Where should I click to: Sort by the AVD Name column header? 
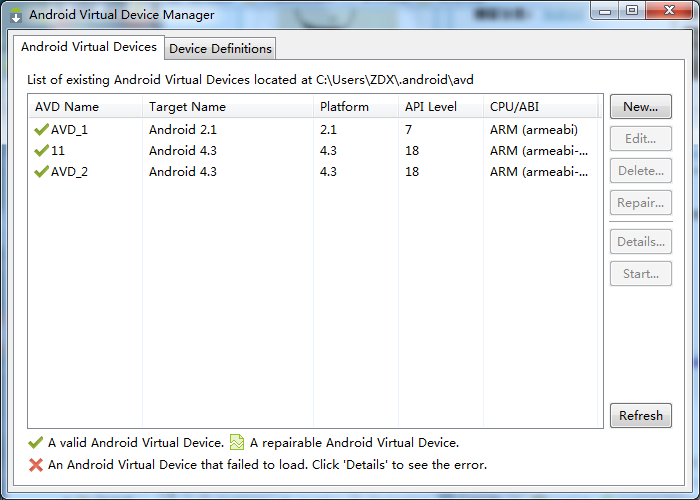(x=85, y=107)
